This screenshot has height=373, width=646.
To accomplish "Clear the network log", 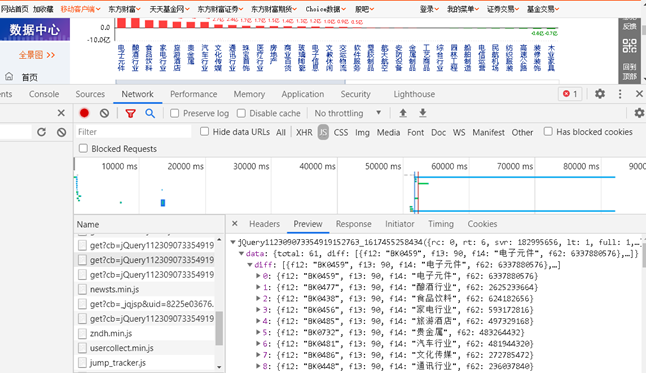I will click(x=105, y=113).
